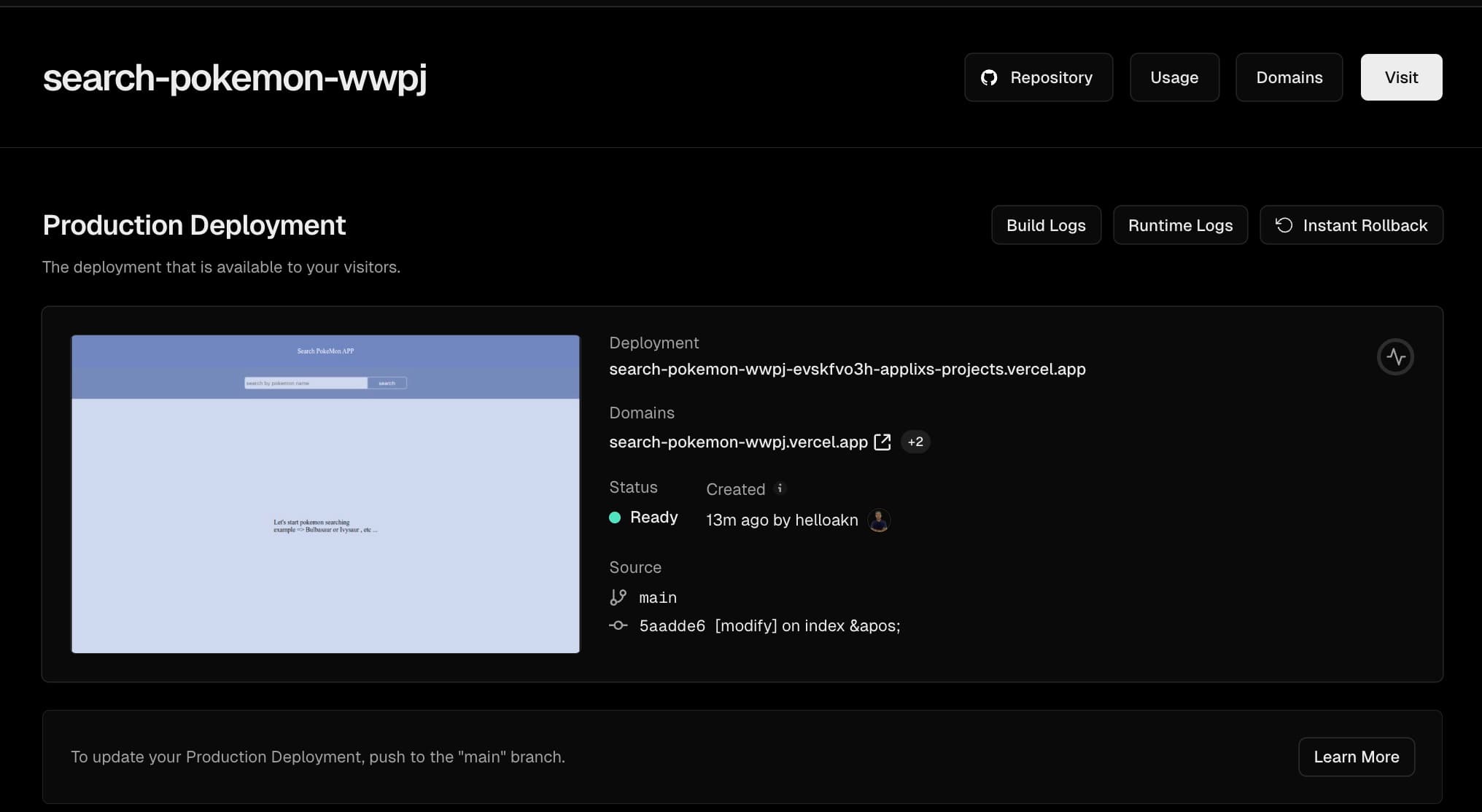The image size is (1482, 812).
Task: Click the project title search-pokemon-wwpj
Action: tap(235, 77)
